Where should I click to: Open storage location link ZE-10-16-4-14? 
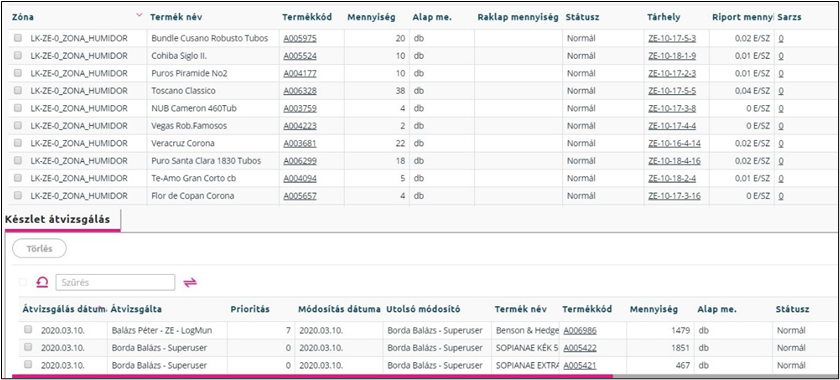pyautogui.click(x=674, y=143)
